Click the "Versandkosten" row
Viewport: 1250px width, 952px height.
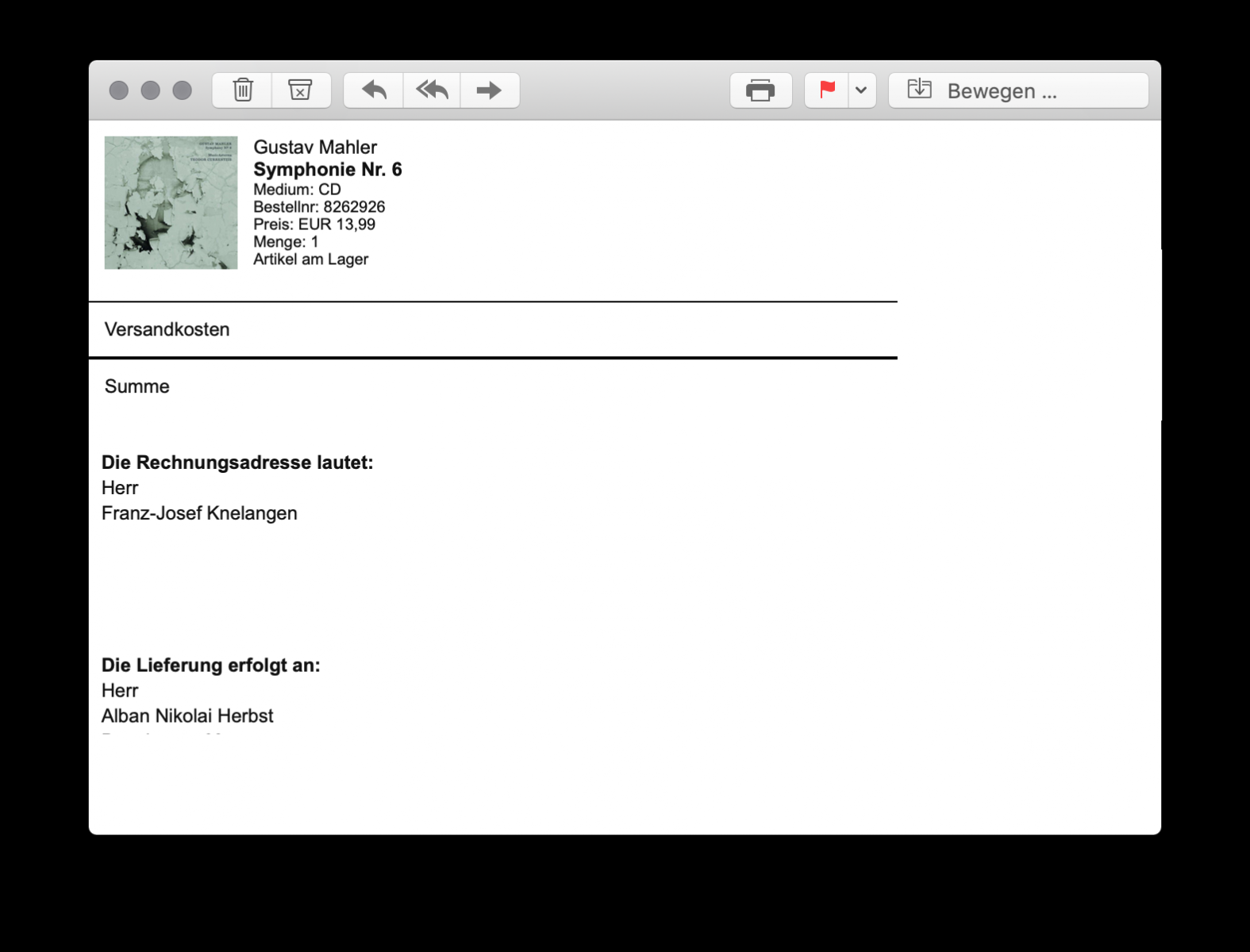point(493,329)
